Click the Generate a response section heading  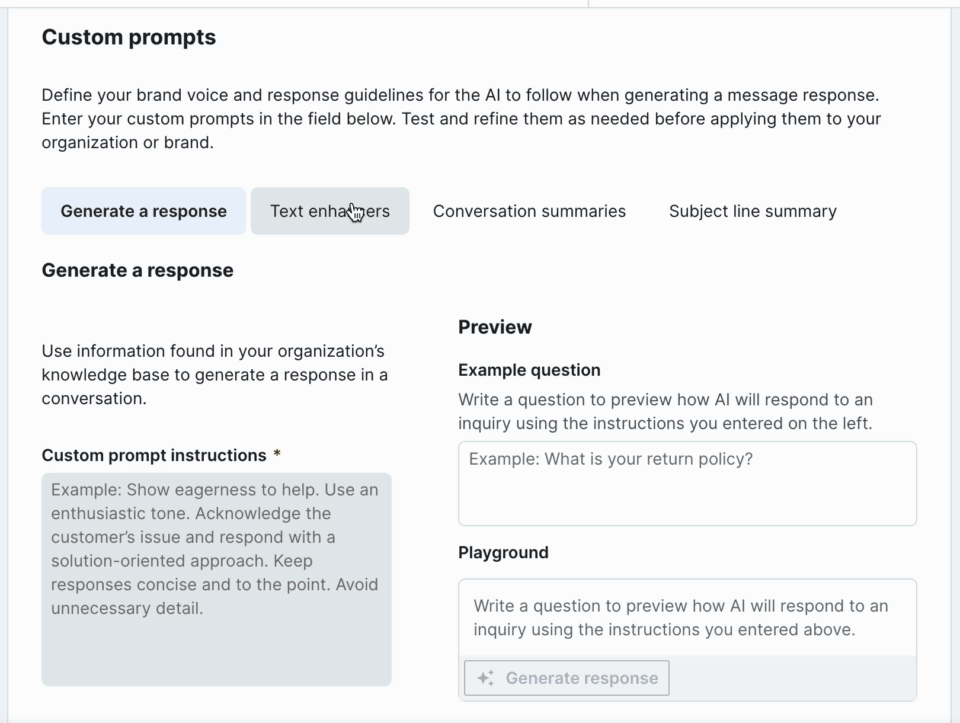[138, 270]
